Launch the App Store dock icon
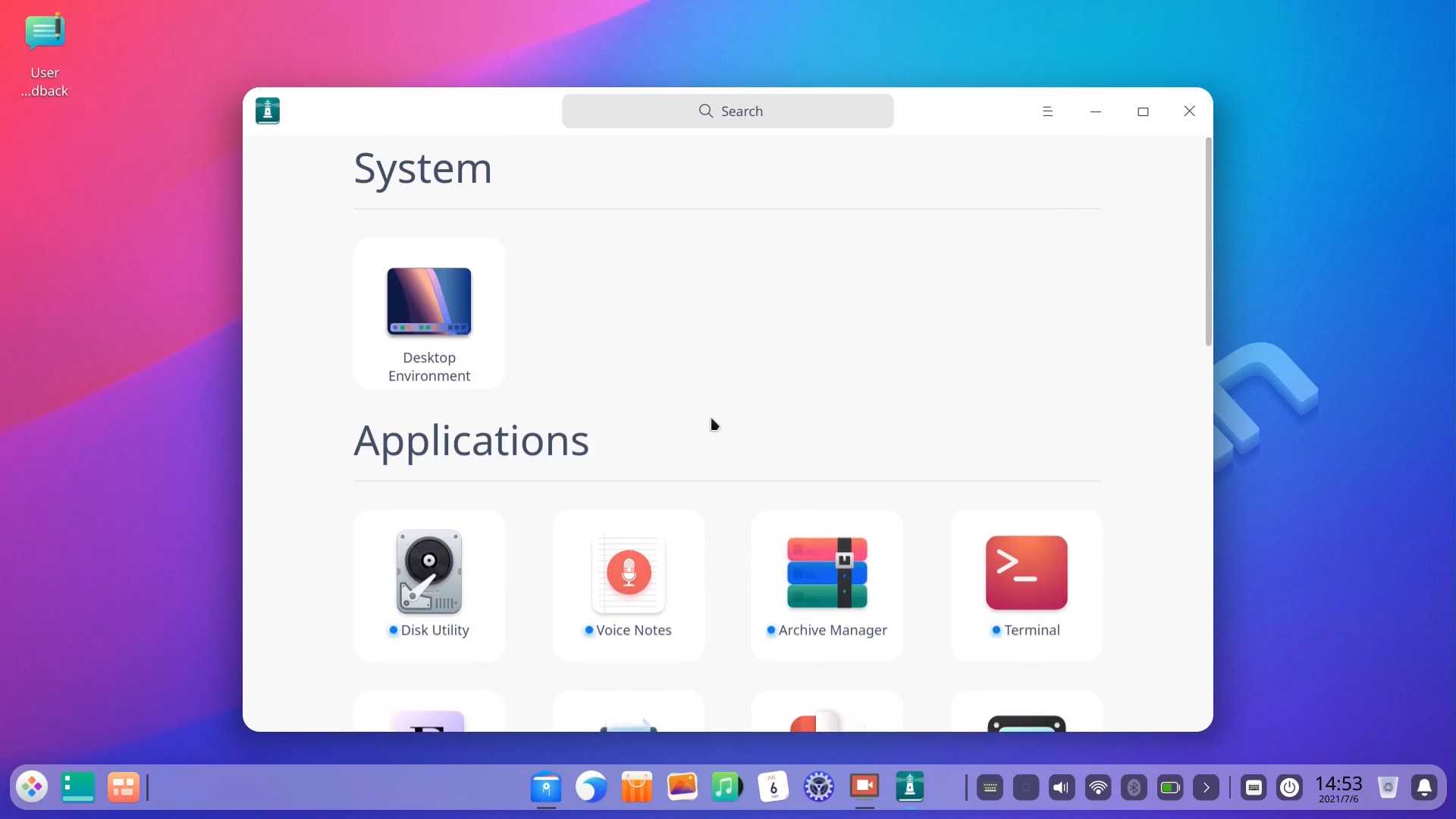 (x=637, y=787)
